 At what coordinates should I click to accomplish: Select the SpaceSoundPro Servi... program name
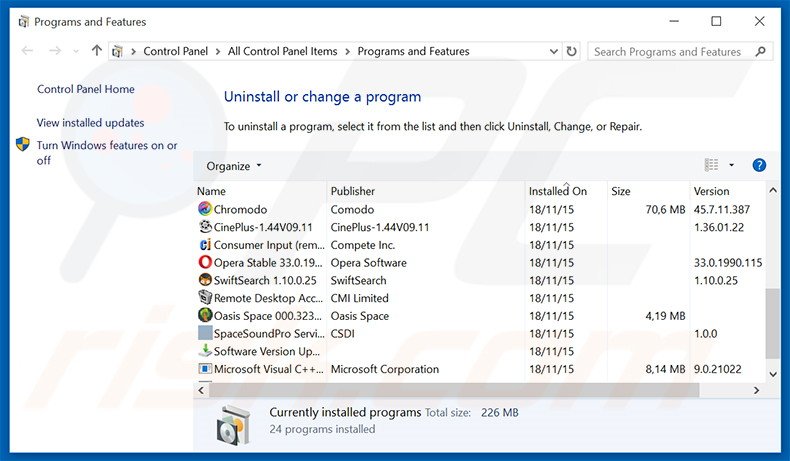269,334
